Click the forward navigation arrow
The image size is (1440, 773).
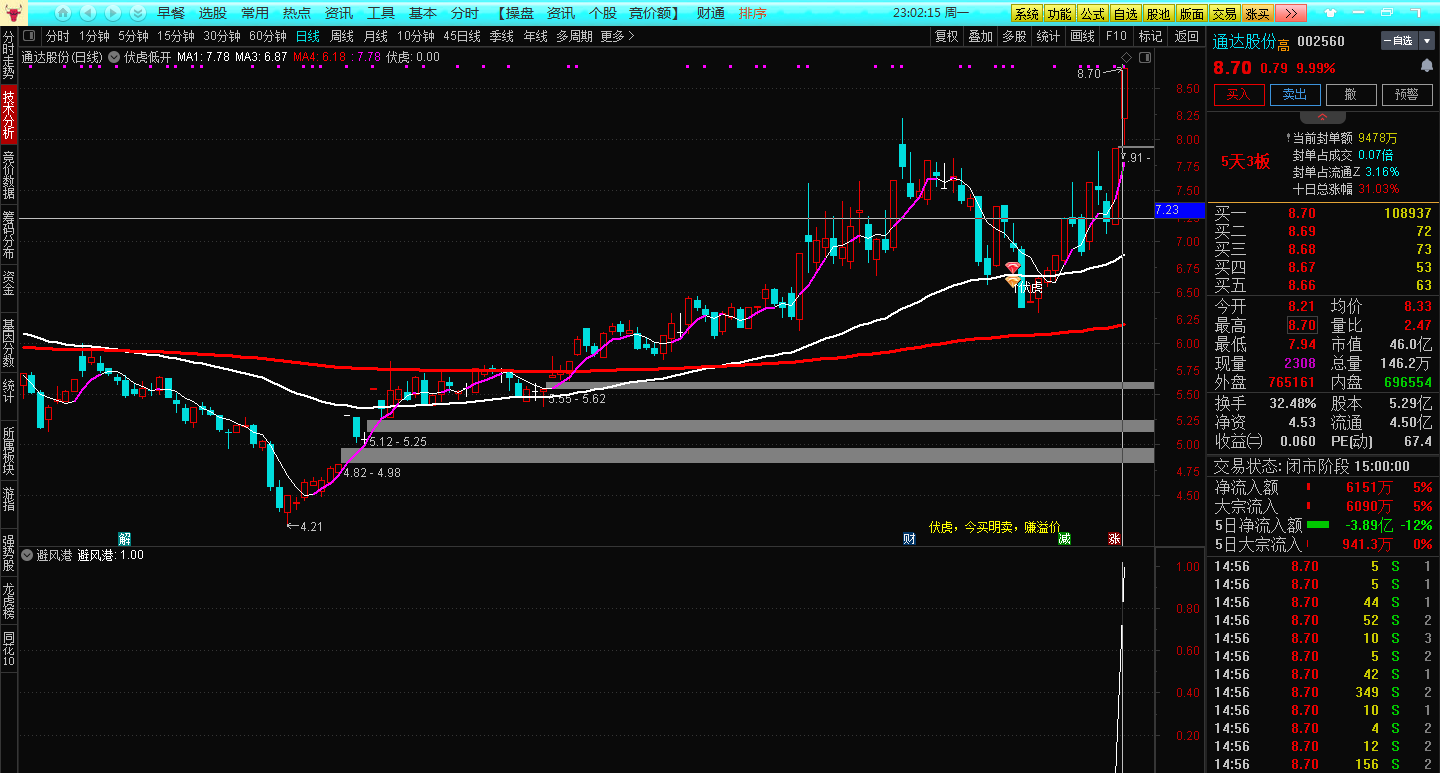[113, 13]
